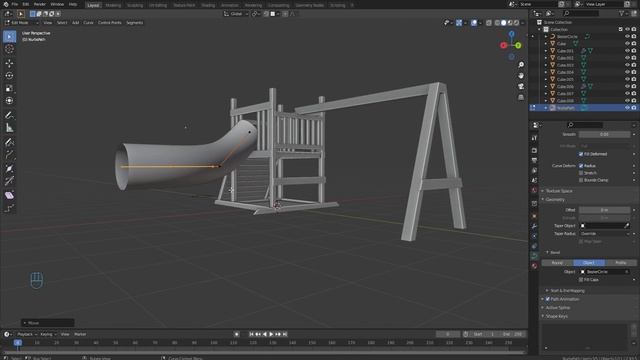
Task: Switch to the Sculpting workspace tab
Action: [135, 5]
